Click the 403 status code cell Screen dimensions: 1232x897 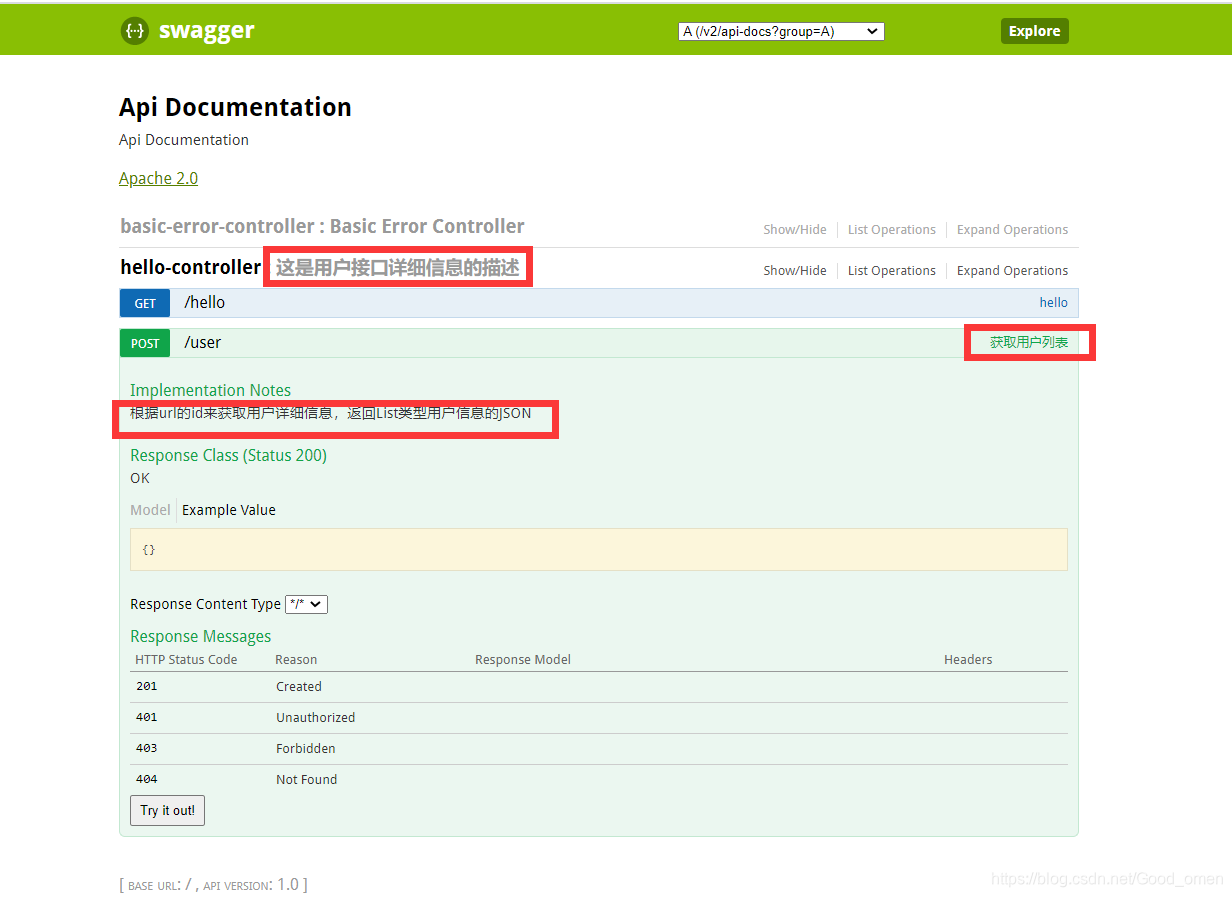147,748
